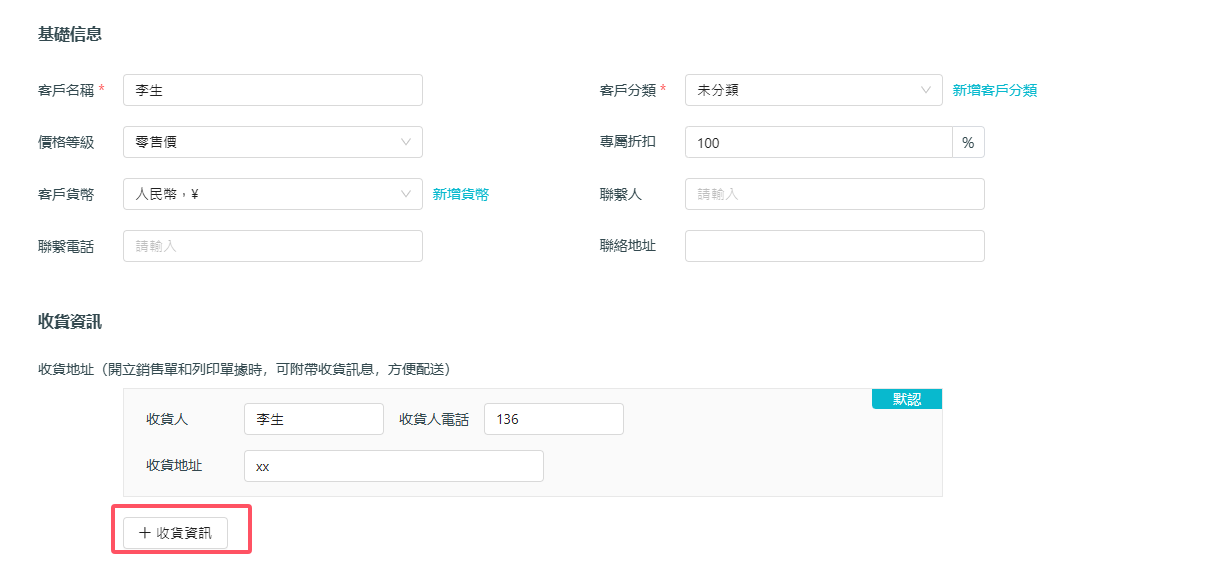This screenshot has width=1232, height=572.
Task: Click the 專屬折扣 field showing 100
Action: click(x=817, y=142)
